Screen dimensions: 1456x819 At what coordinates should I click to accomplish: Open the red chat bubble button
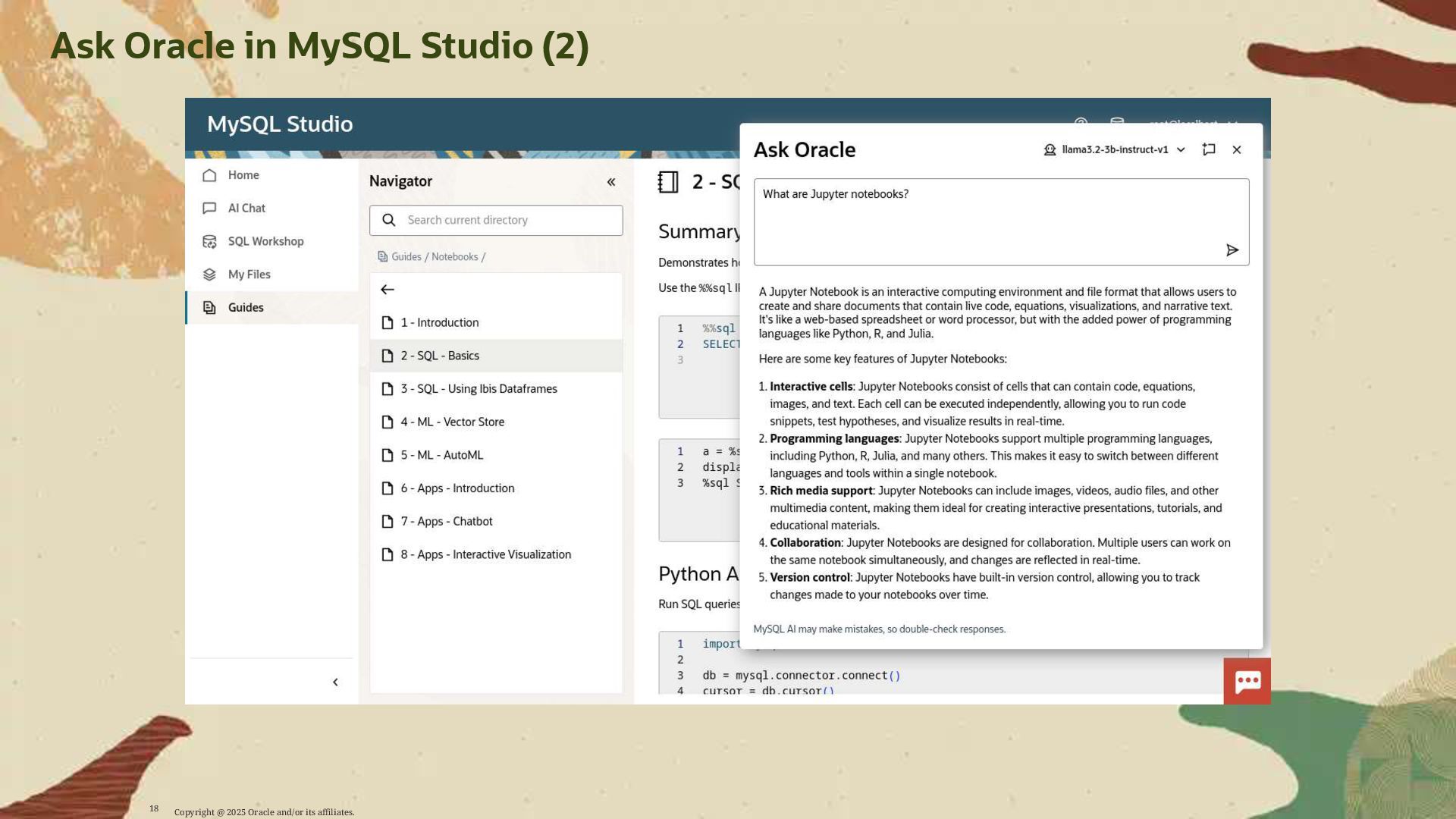1247,681
